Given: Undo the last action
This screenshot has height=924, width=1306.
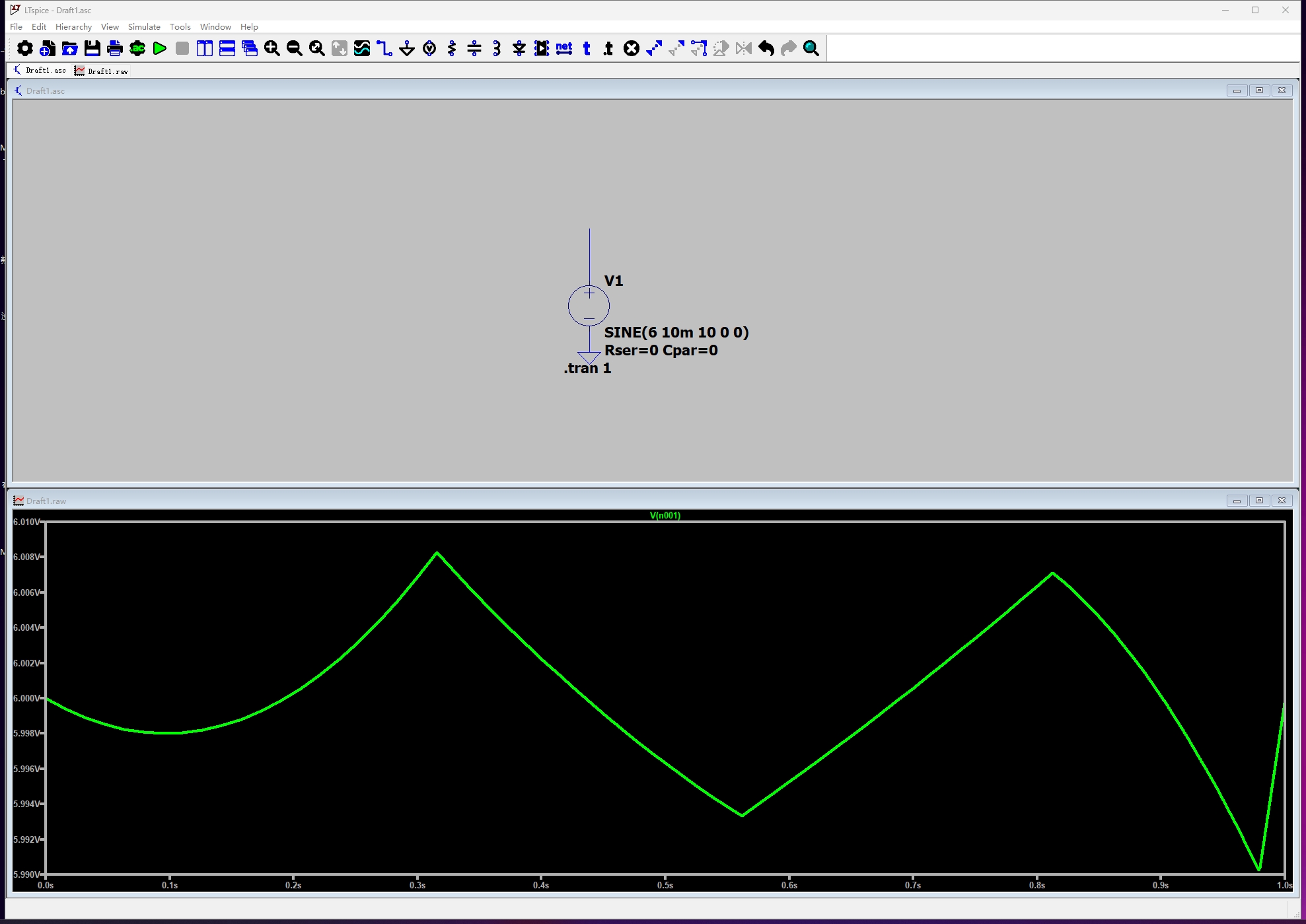Looking at the screenshot, I should click(x=766, y=48).
